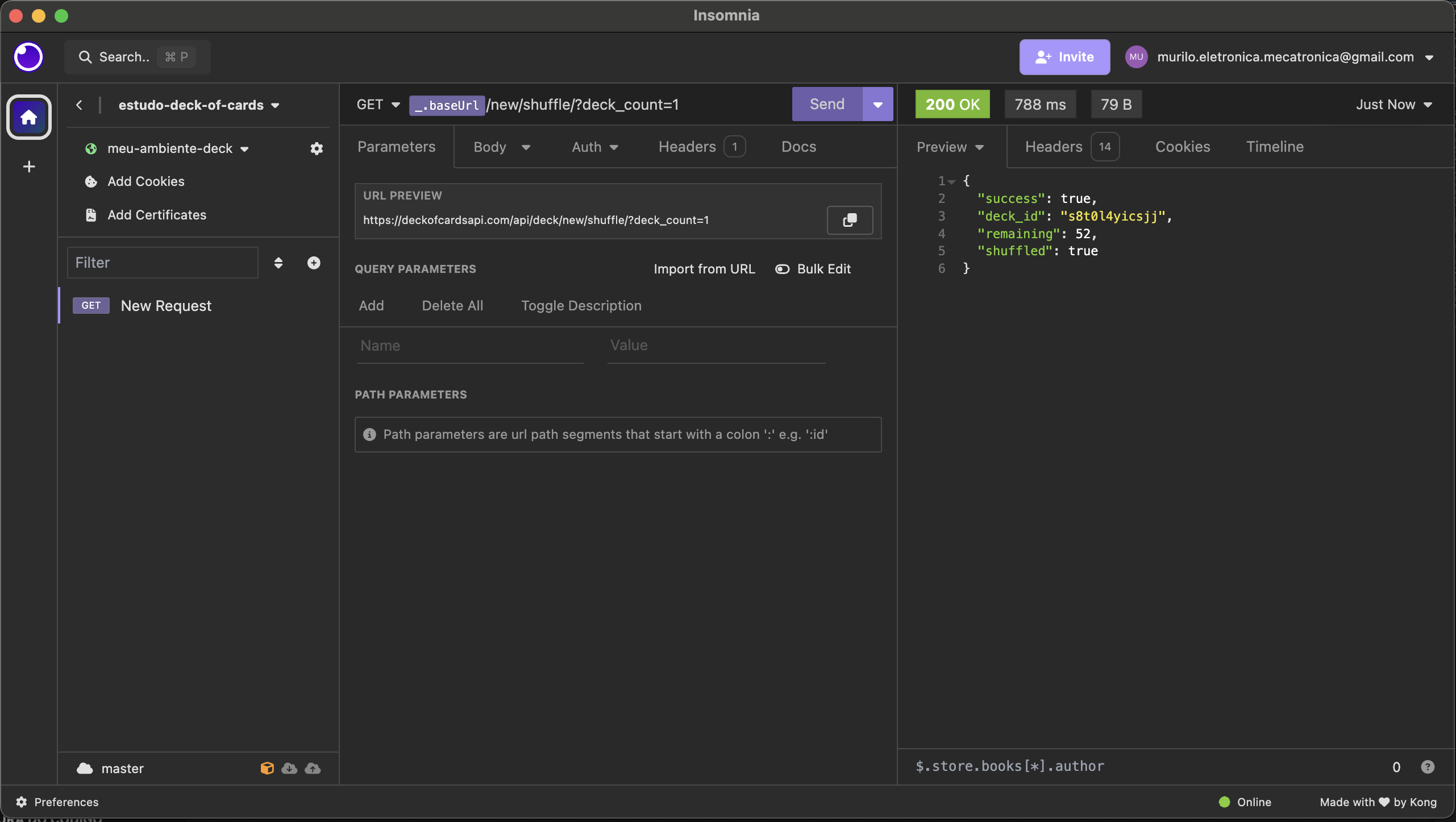This screenshot has width=1456, height=822.
Task: Open environment settings gear icon
Action: (x=317, y=148)
